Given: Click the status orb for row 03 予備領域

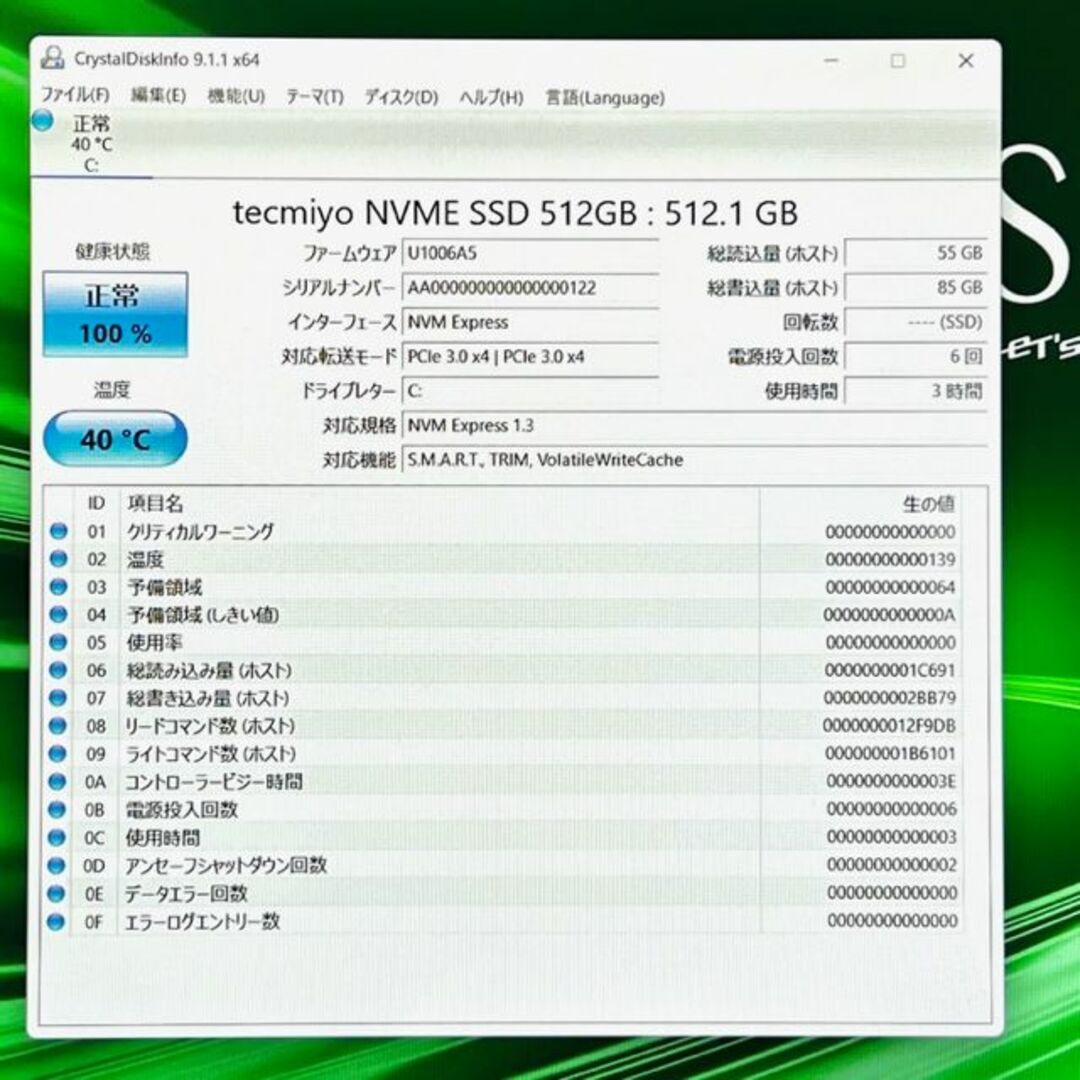Looking at the screenshot, I should click(59, 587).
